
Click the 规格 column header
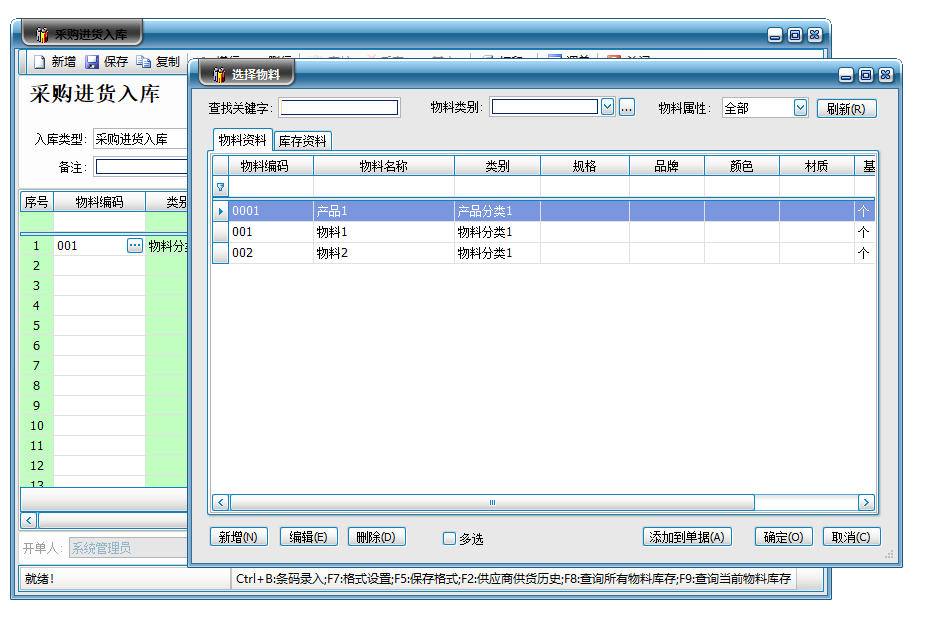[585, 166]
